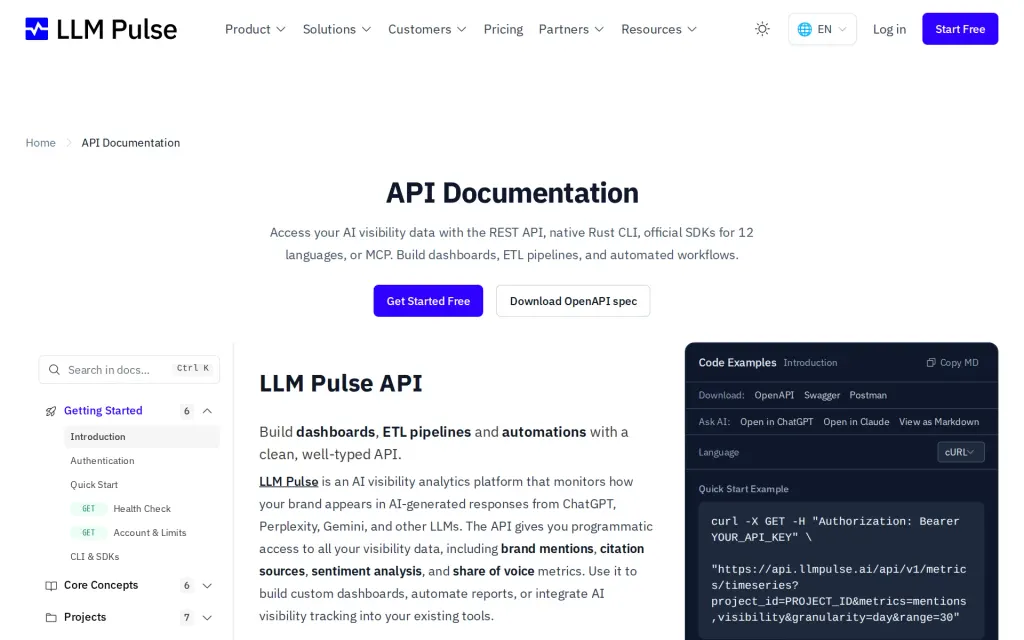Go to Home in the breadcrumb

[x=40, y=142]
